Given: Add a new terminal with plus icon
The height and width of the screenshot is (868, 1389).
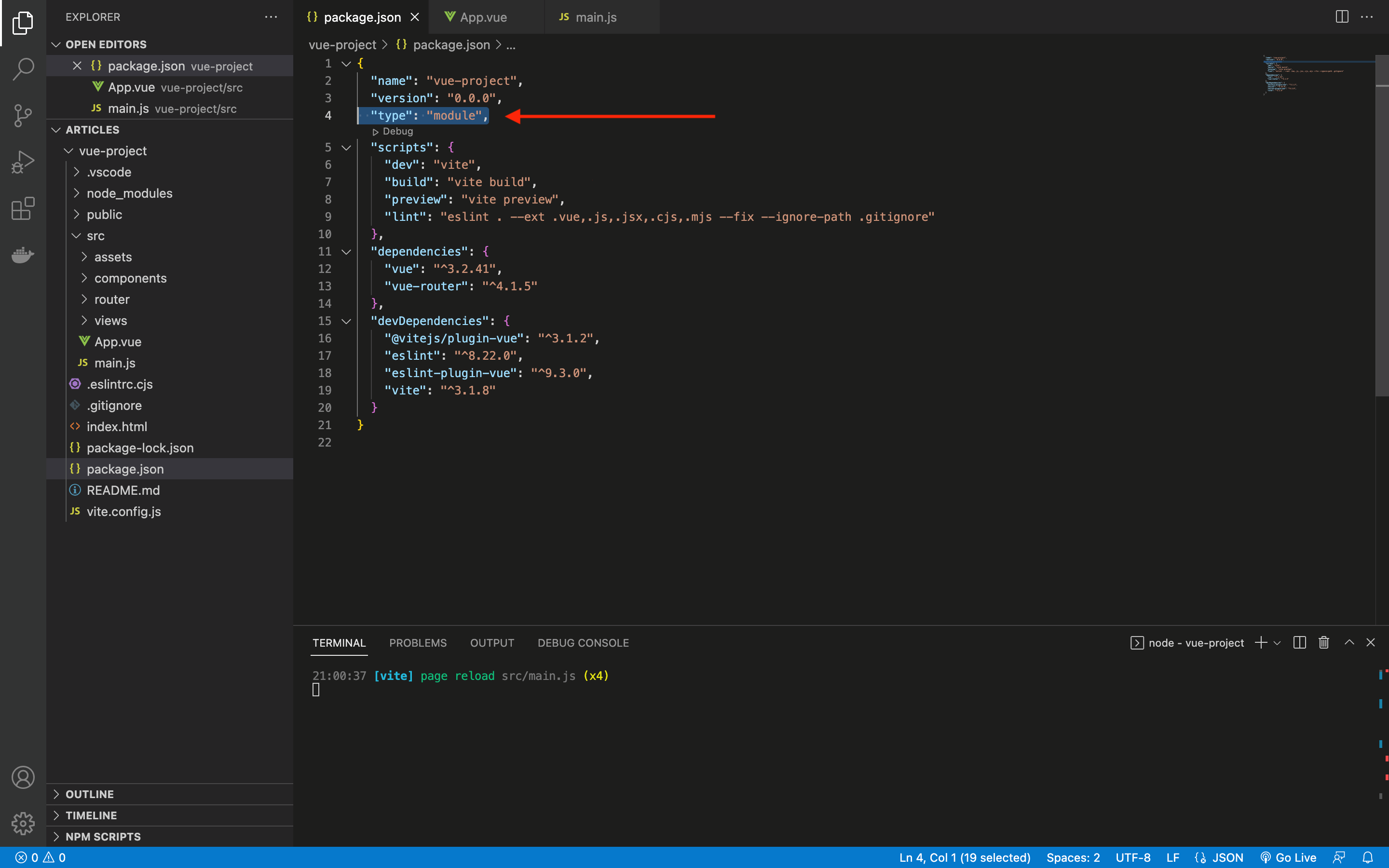Looking at the screenshot, I should [1260, 642].
